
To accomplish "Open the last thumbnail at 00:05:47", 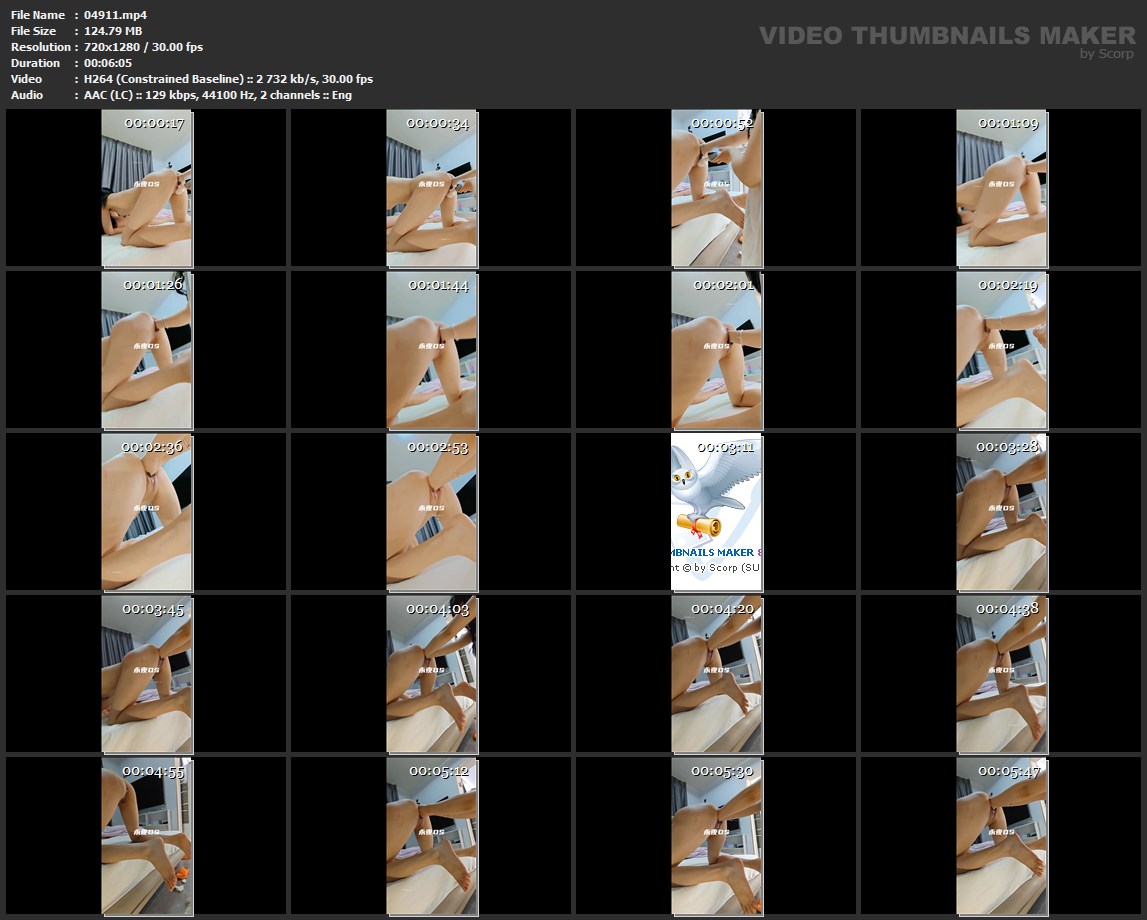I will pos(1001,836).
